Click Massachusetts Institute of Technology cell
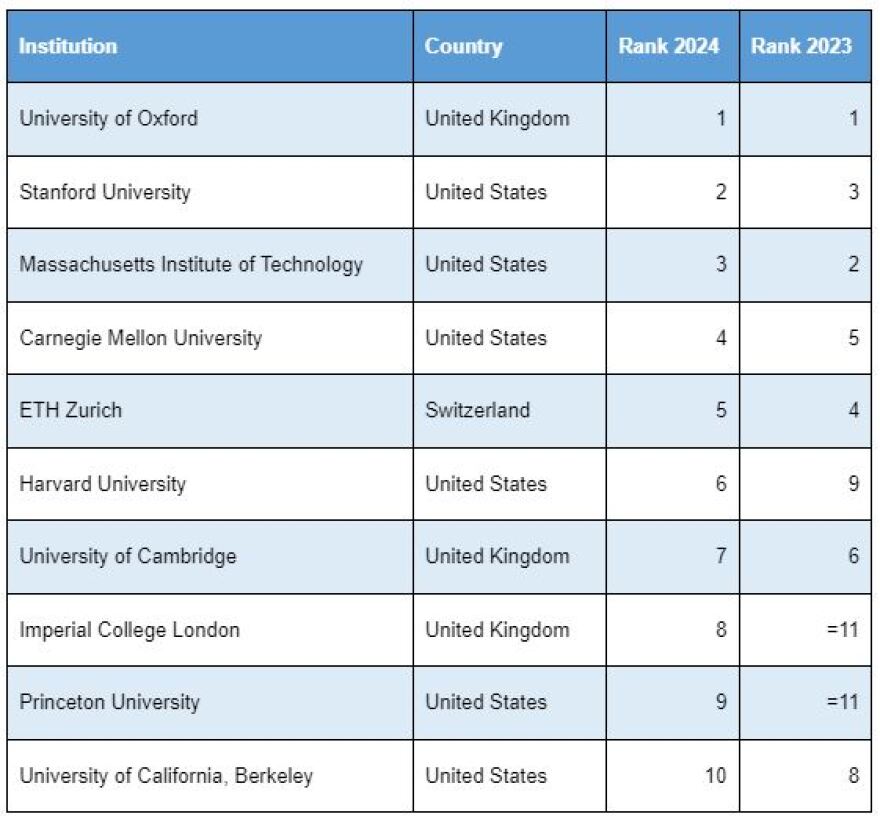The image size is (880, 819). [191, 265]
